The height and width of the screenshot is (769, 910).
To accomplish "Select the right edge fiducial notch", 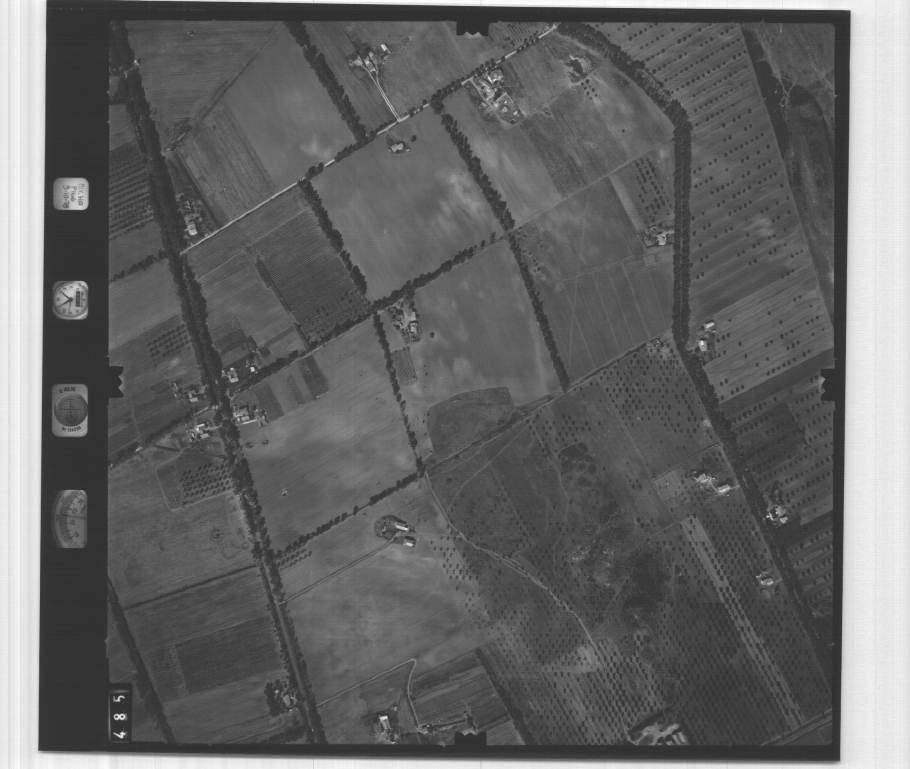I will 827,383.
